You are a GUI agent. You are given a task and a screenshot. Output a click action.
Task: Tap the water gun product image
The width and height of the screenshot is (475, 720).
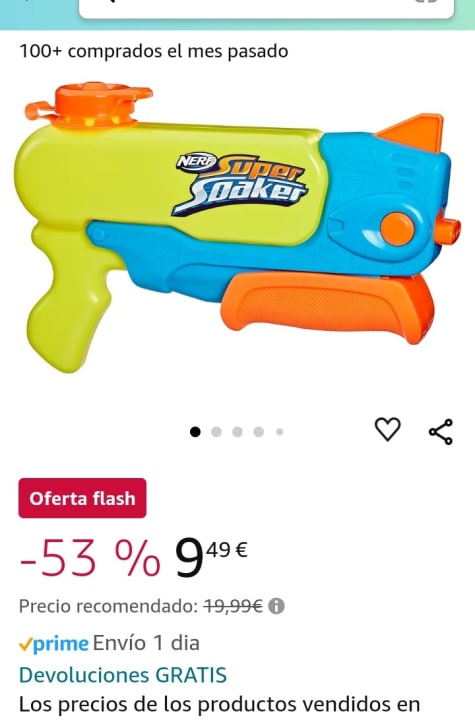(238, 227)
